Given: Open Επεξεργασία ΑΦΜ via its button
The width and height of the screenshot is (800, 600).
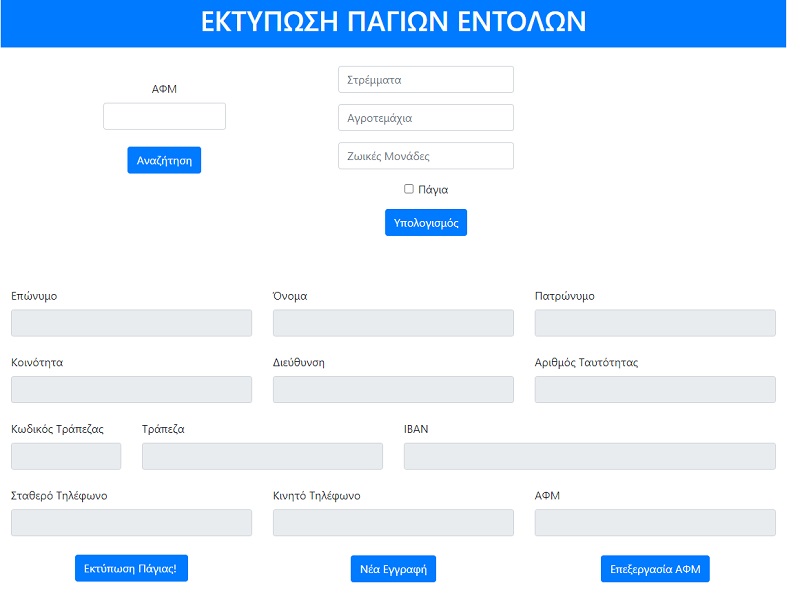Looking at the screenshot, I should tap(655, 569).
